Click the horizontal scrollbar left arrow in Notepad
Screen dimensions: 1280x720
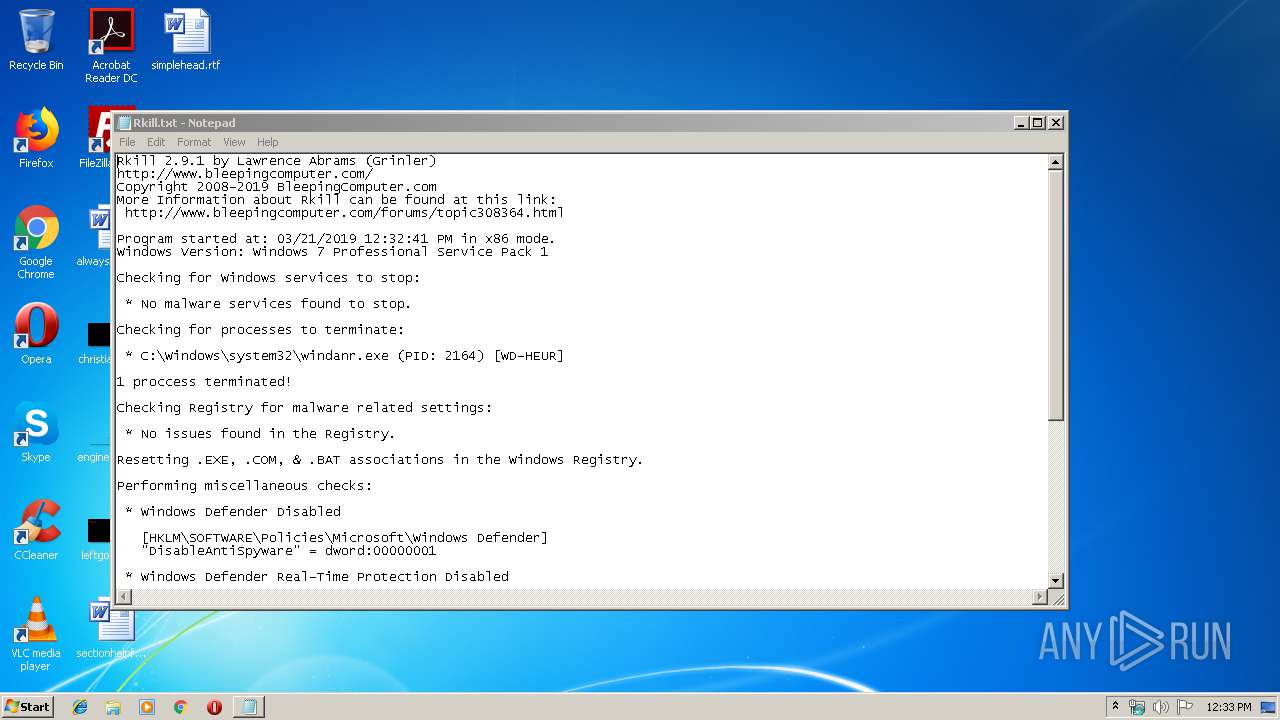tap(124, 597)
